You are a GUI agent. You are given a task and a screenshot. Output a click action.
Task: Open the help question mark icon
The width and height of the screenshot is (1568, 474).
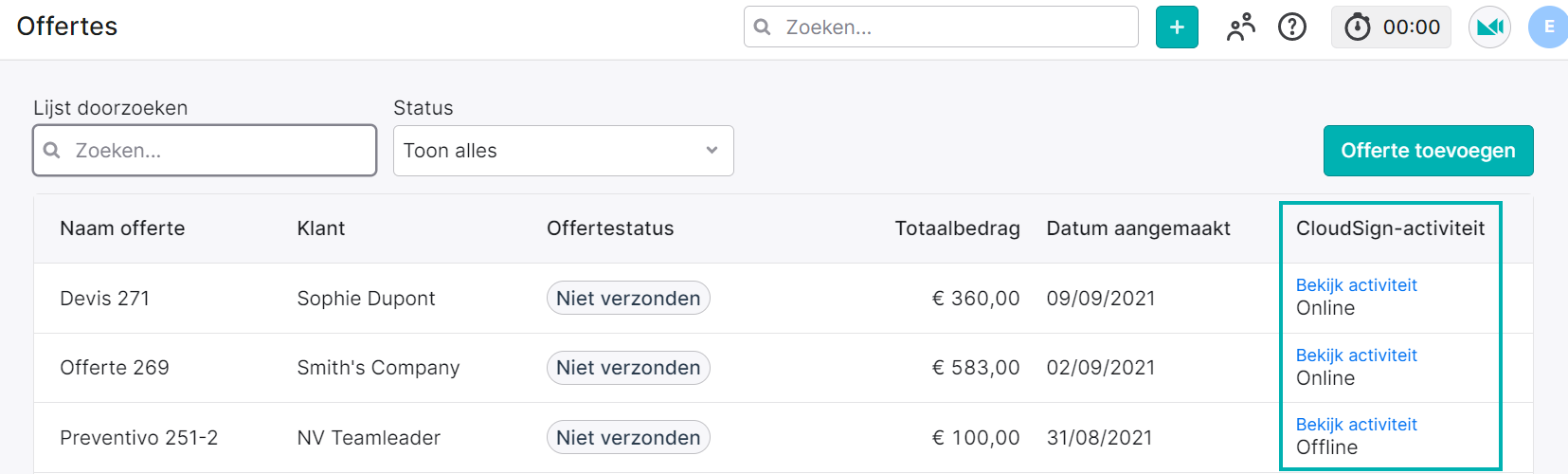[1292, 27]
